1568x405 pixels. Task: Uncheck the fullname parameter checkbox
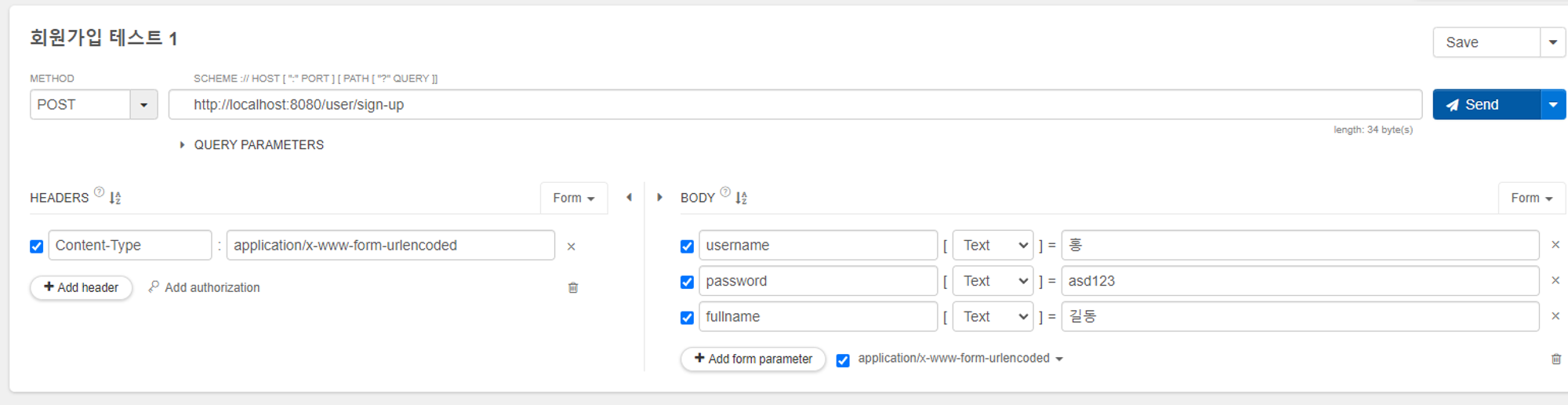pyautogui.click(x=688, y=318)
